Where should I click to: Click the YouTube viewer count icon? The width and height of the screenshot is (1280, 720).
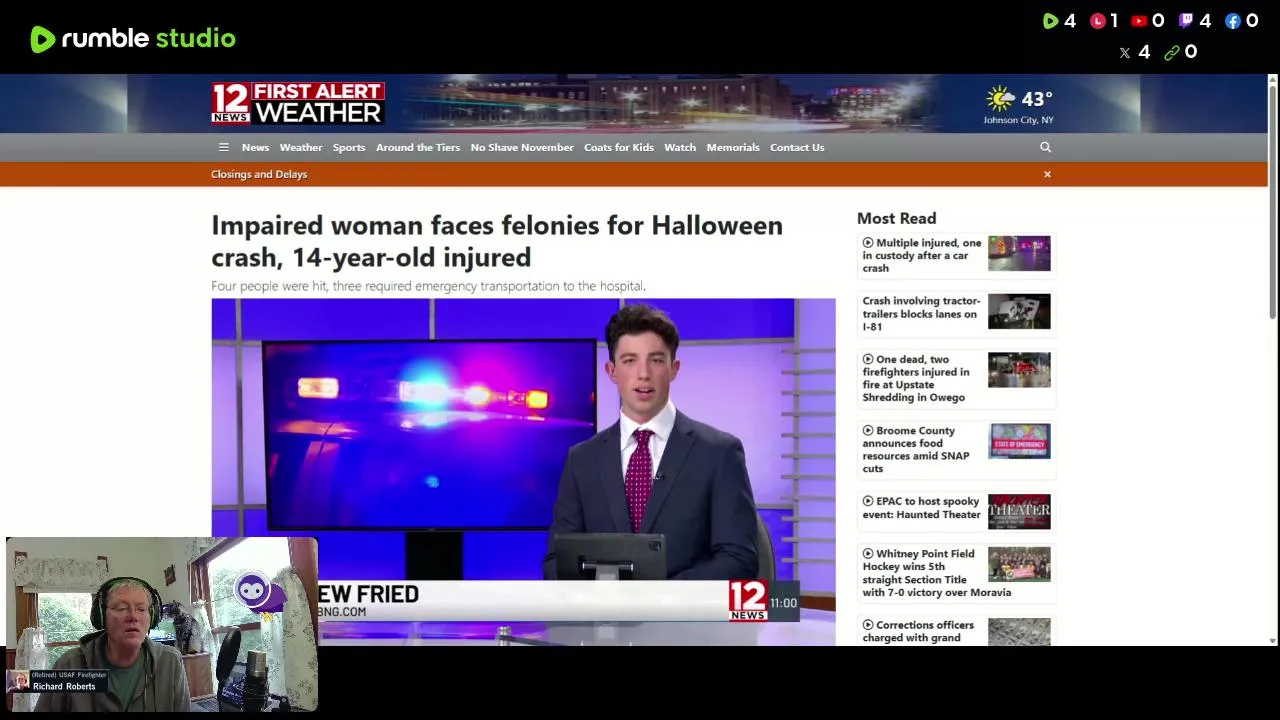click(1139, 21)
